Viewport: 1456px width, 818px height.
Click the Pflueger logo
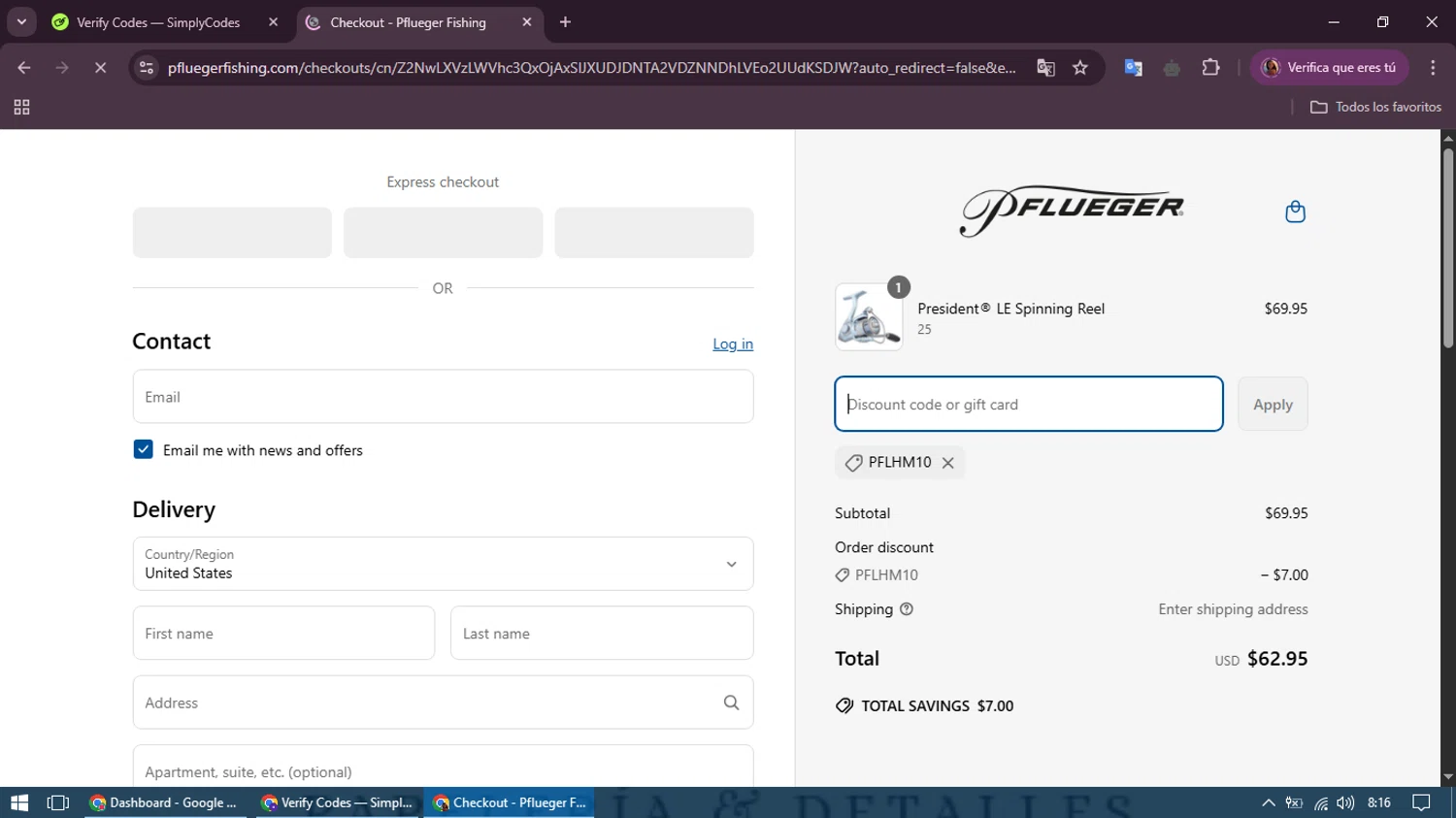click(x=1072, y=211)
